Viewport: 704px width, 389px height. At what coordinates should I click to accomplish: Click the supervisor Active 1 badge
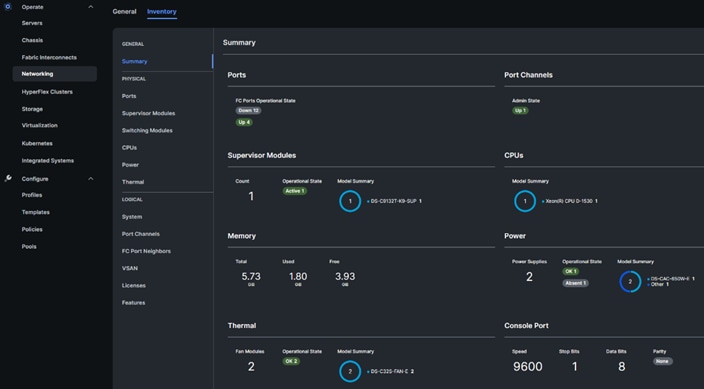point(295,191)
